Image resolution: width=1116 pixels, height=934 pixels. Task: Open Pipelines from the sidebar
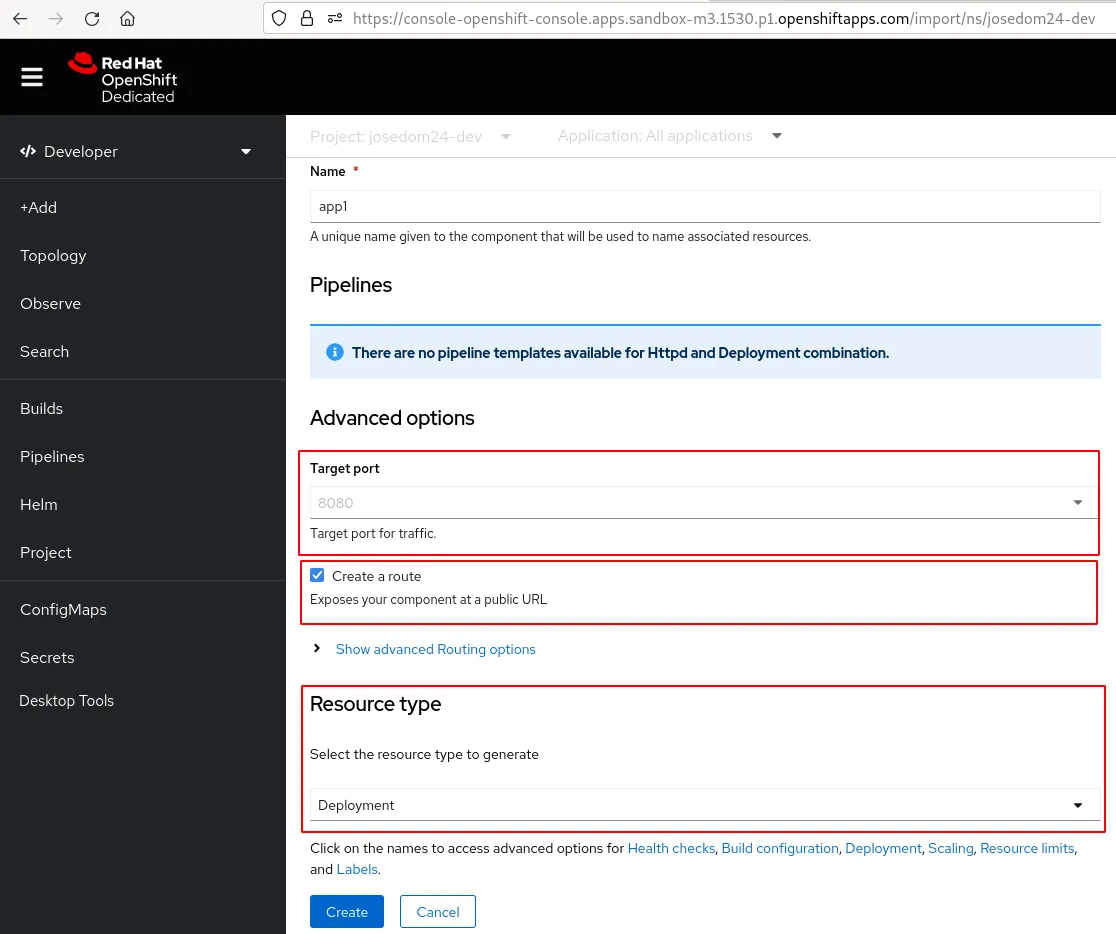[52, 457]
